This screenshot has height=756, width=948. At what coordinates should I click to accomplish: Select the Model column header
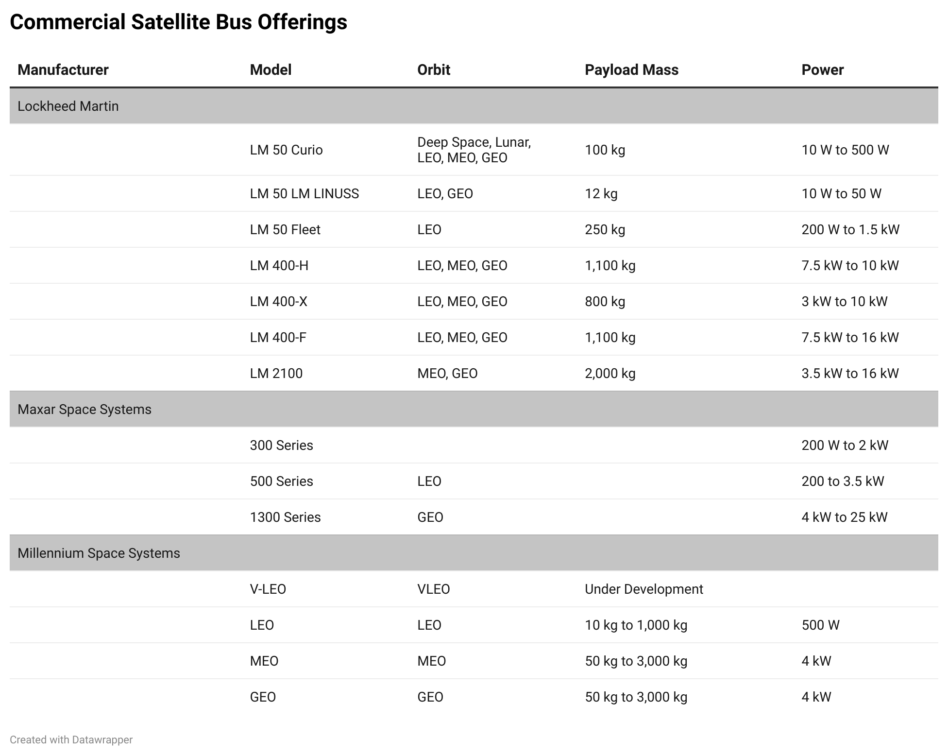[270, 70]
